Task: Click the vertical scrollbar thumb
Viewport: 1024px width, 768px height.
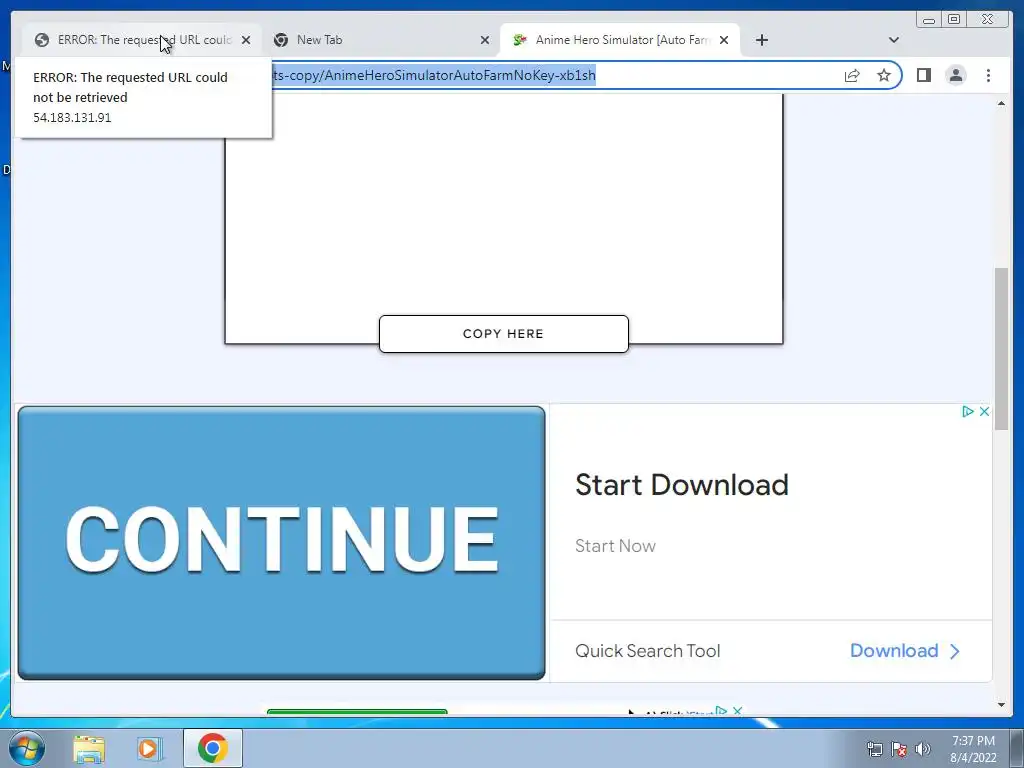Action: [1001, 348]
